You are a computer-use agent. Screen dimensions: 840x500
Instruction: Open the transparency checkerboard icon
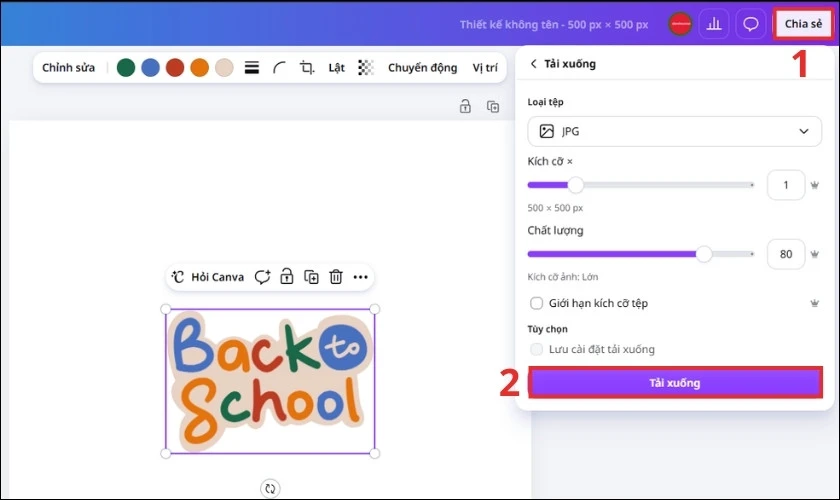pos(365,68)
